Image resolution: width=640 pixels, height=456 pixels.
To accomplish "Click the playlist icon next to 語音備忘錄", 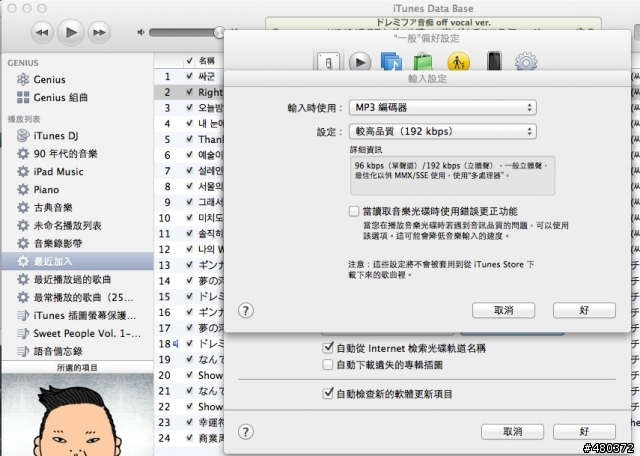I will point(23,351).
